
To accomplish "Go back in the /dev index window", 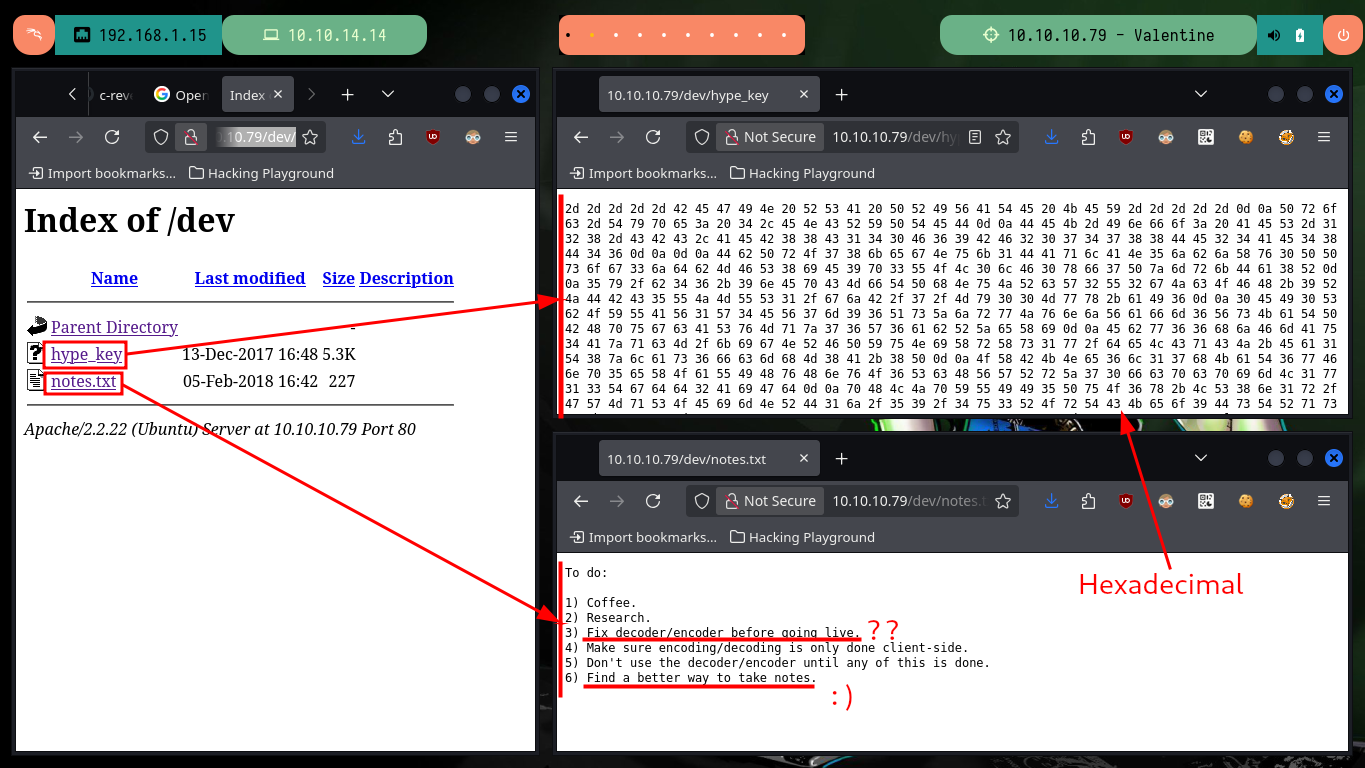I will click(x=40, y=137).
